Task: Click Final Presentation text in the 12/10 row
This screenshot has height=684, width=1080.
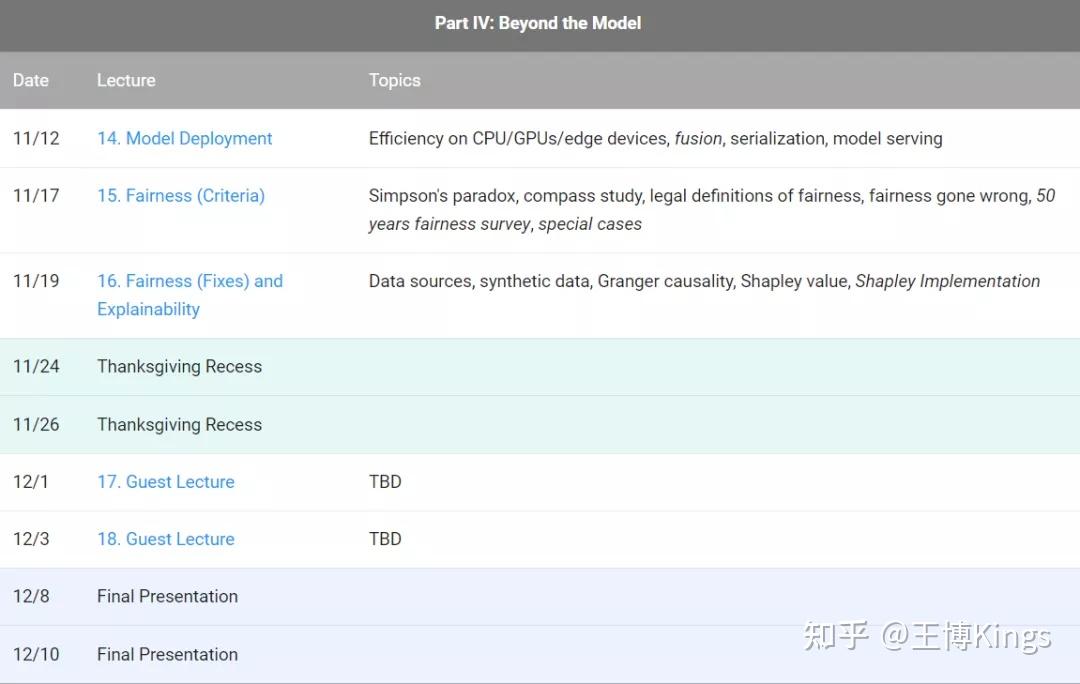Action: pos(167,654)
